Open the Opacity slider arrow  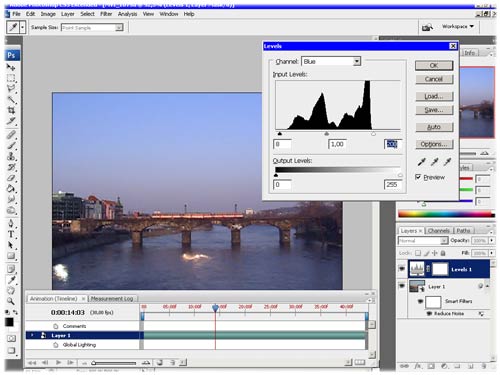click(x=491, y=240)
